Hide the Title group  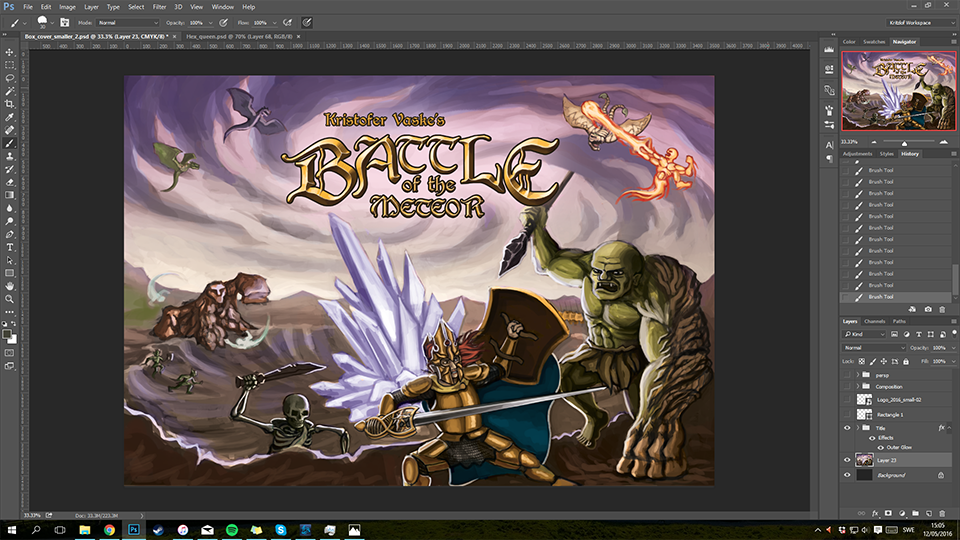[x=847, y=428]
